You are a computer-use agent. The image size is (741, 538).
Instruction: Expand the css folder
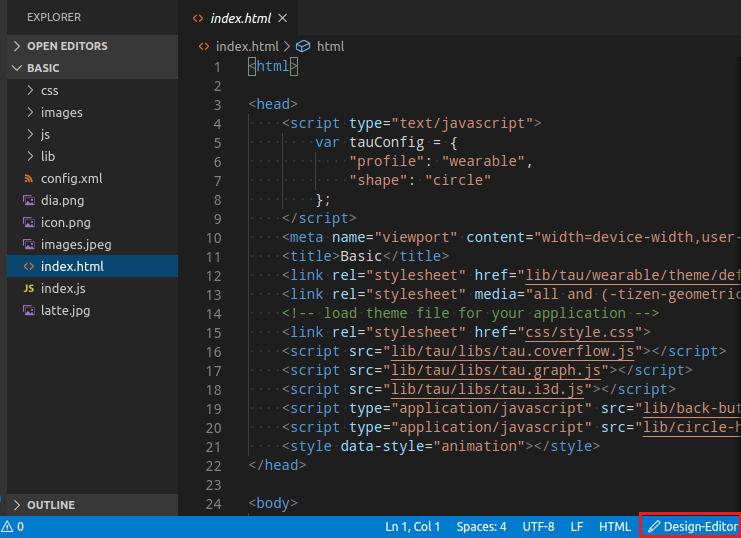49,90
